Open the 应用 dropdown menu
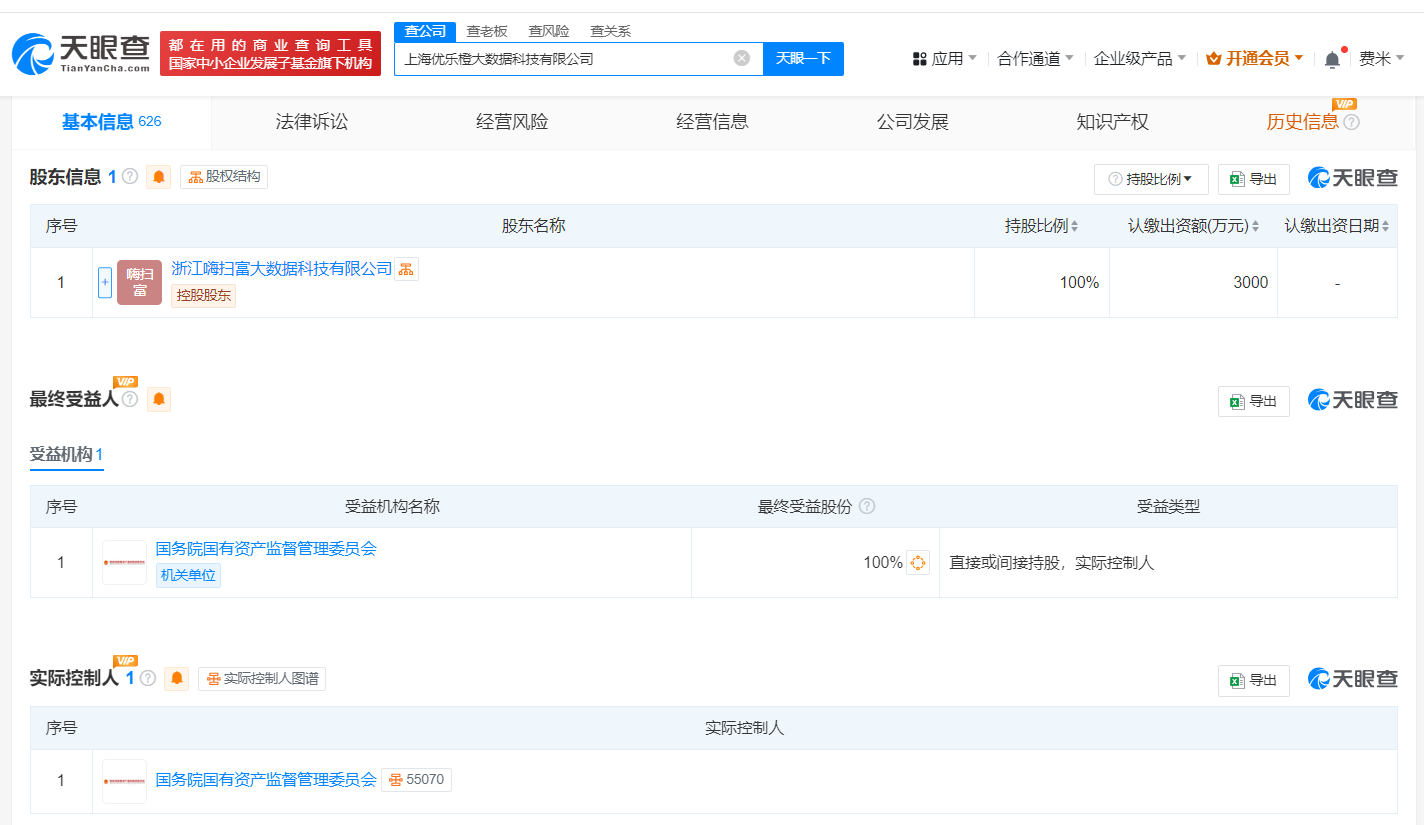This screenshot has width=1424, height=825. (945, 59)
